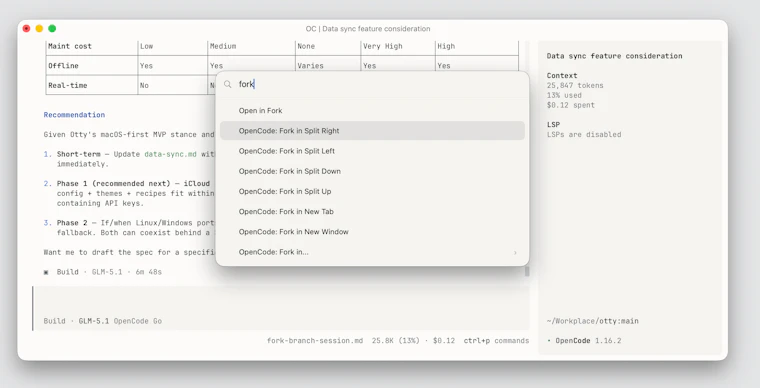
Task: Choose OpenCode: Fork in Split Up
Action: [372, 191]
